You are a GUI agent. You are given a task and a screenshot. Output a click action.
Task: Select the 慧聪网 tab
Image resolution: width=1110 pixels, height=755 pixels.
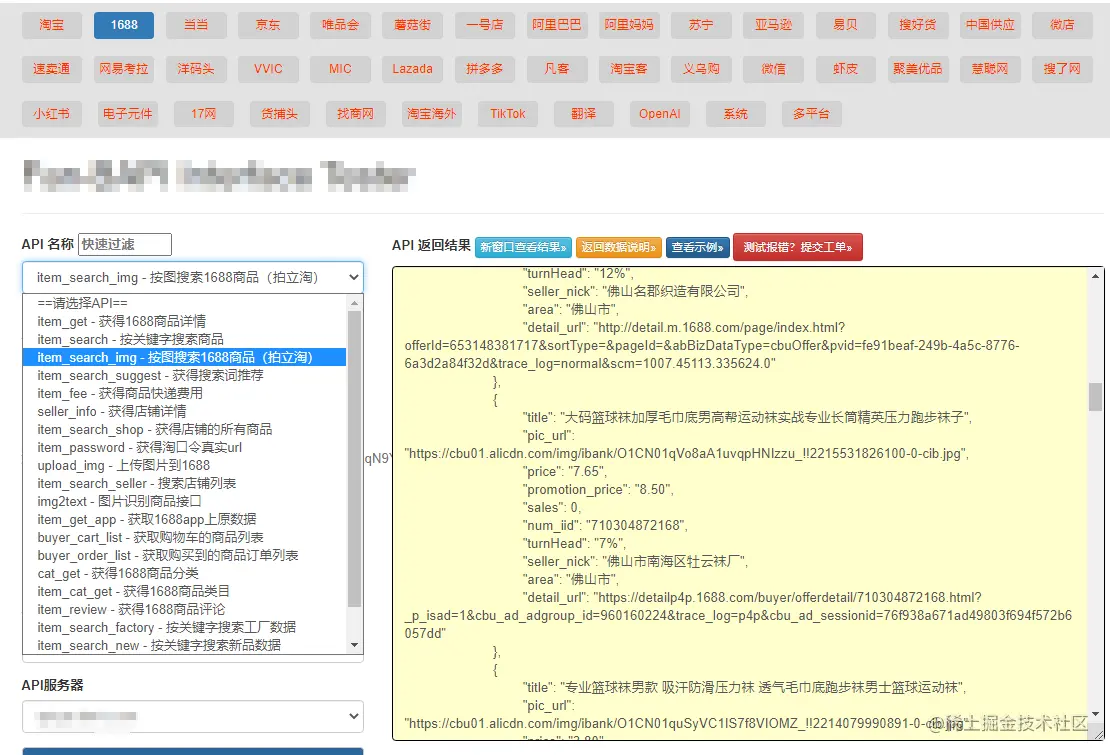tap(990, 69)
